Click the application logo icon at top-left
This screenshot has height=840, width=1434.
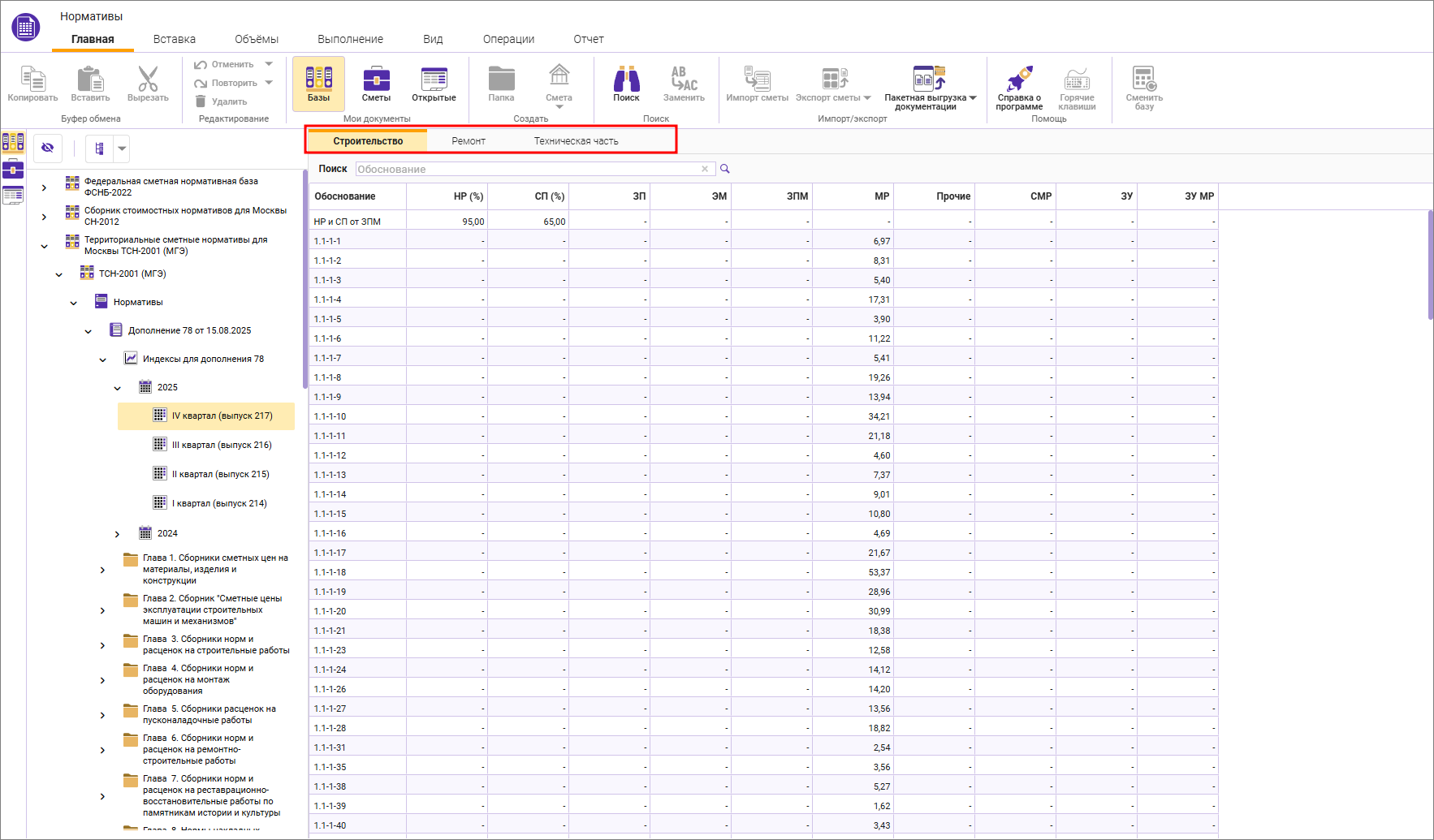click(26, 27)
